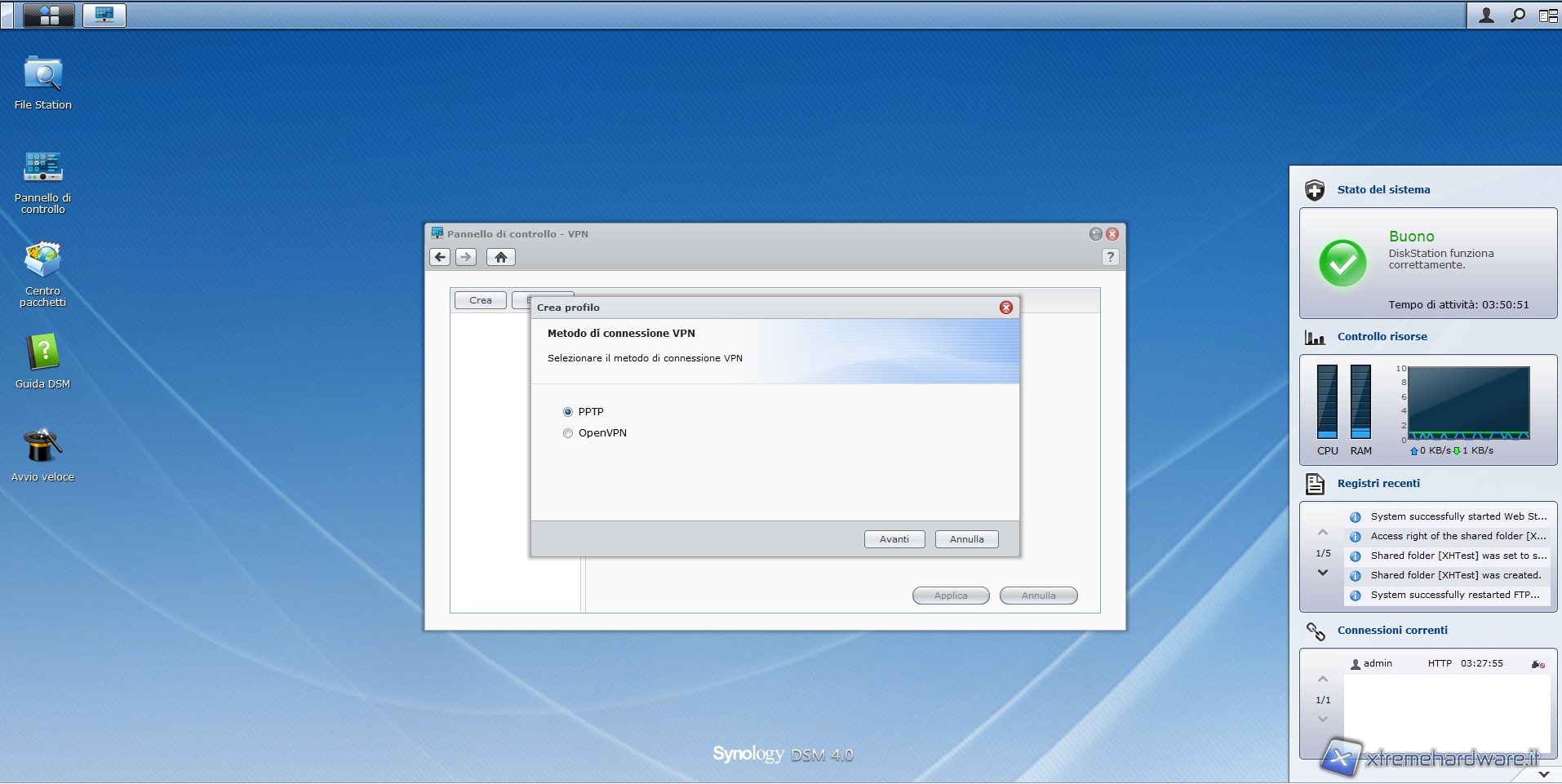Open the control panel help question mark
Image resolution: width=1562 pixels, height=784 pixels.
1110,257
